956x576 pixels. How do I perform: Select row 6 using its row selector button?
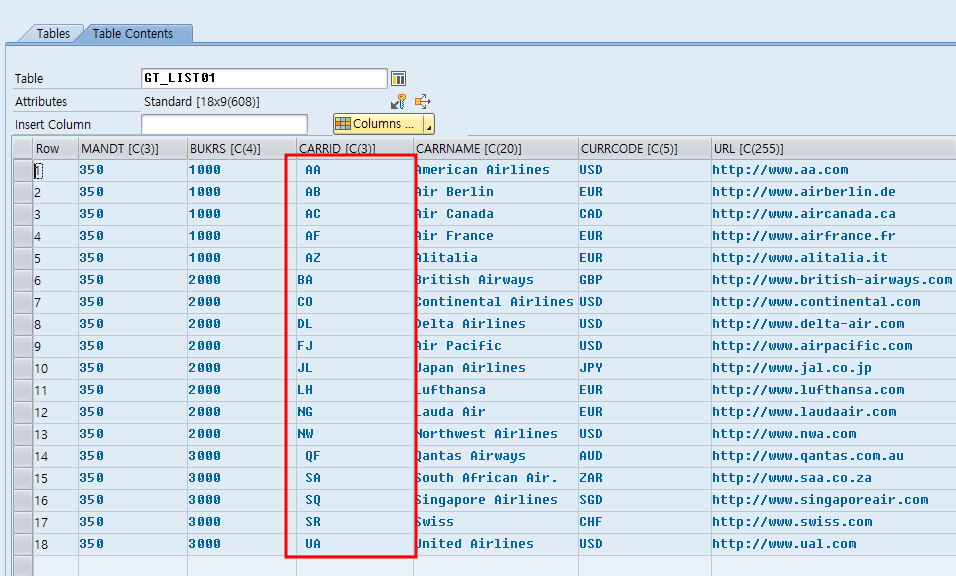[23, 280]
